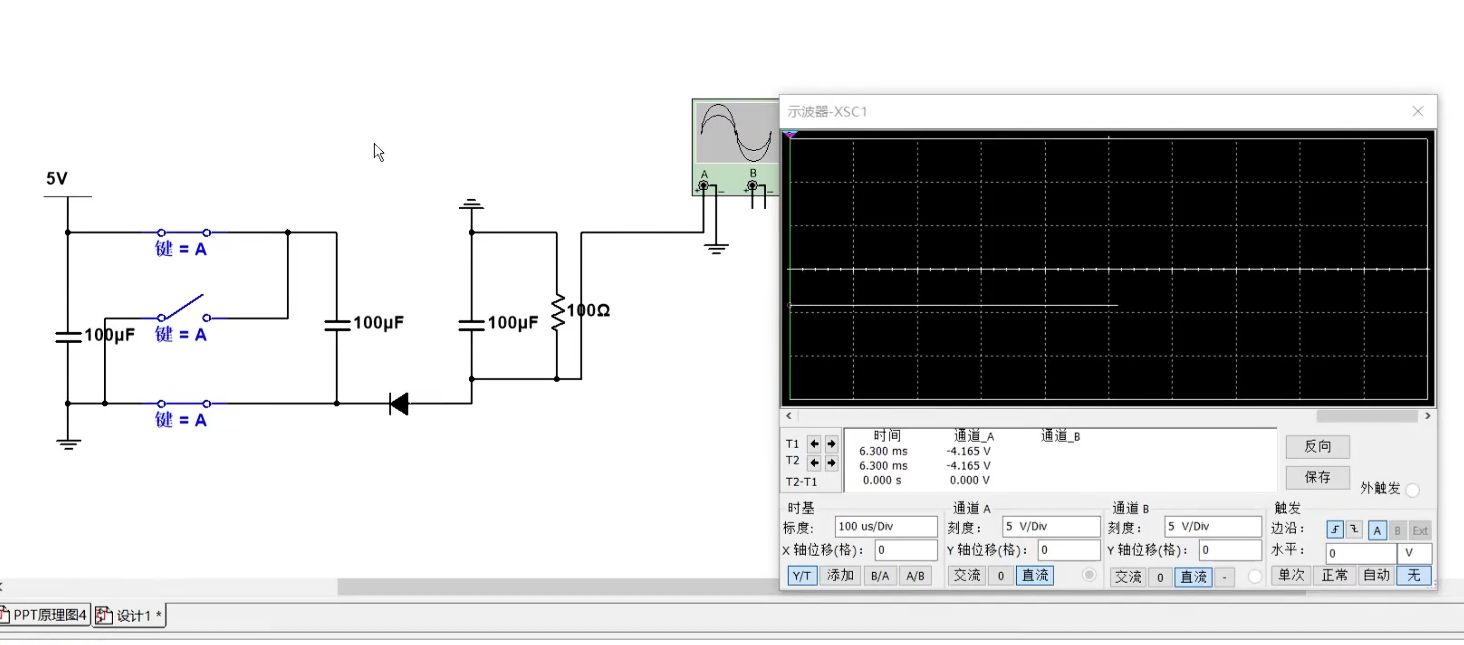Select A/B display mode
Viewport: 1464px width, 645px height.
point(915,576)
